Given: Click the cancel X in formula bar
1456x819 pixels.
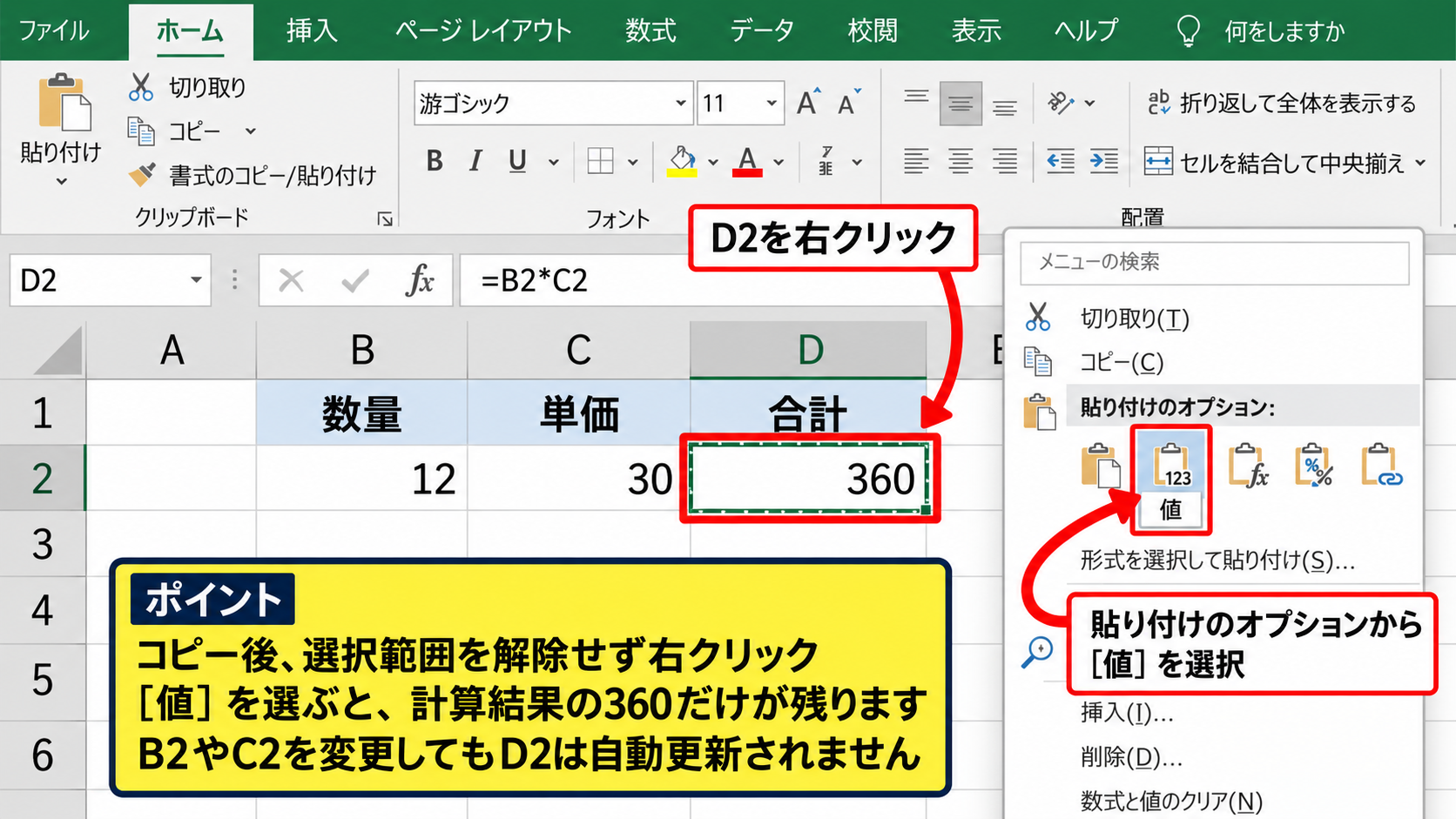Looking at the screenshot, I should point(291,280).
